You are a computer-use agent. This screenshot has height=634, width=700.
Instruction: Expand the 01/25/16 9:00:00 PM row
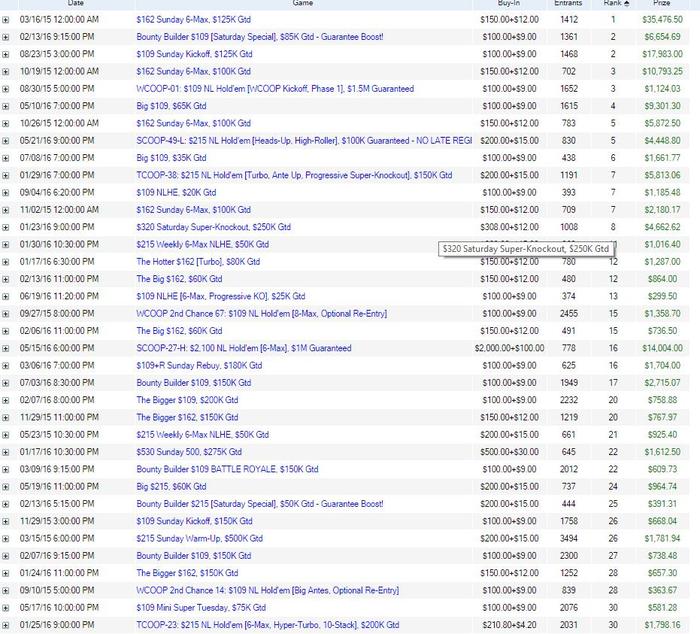coord(5,626)
